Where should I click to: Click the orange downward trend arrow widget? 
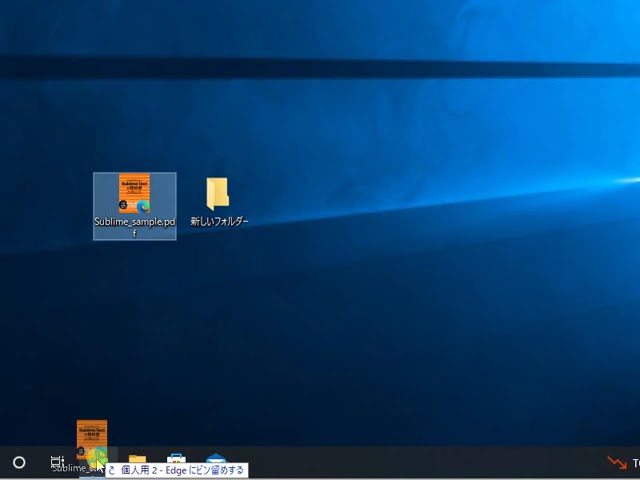click(617, 463)
